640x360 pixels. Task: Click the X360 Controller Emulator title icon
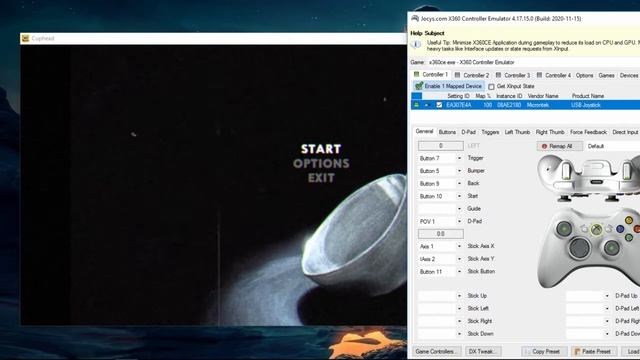click(x=415, y=18)
